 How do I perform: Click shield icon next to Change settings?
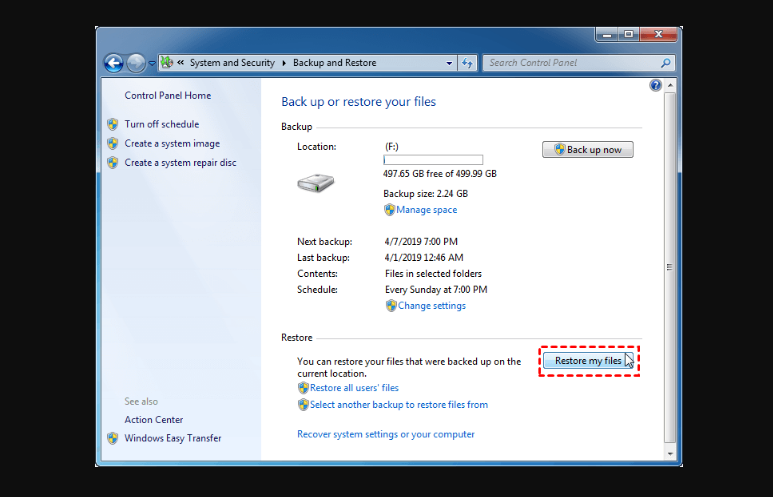pyautogui.click(x=391, y=306)
